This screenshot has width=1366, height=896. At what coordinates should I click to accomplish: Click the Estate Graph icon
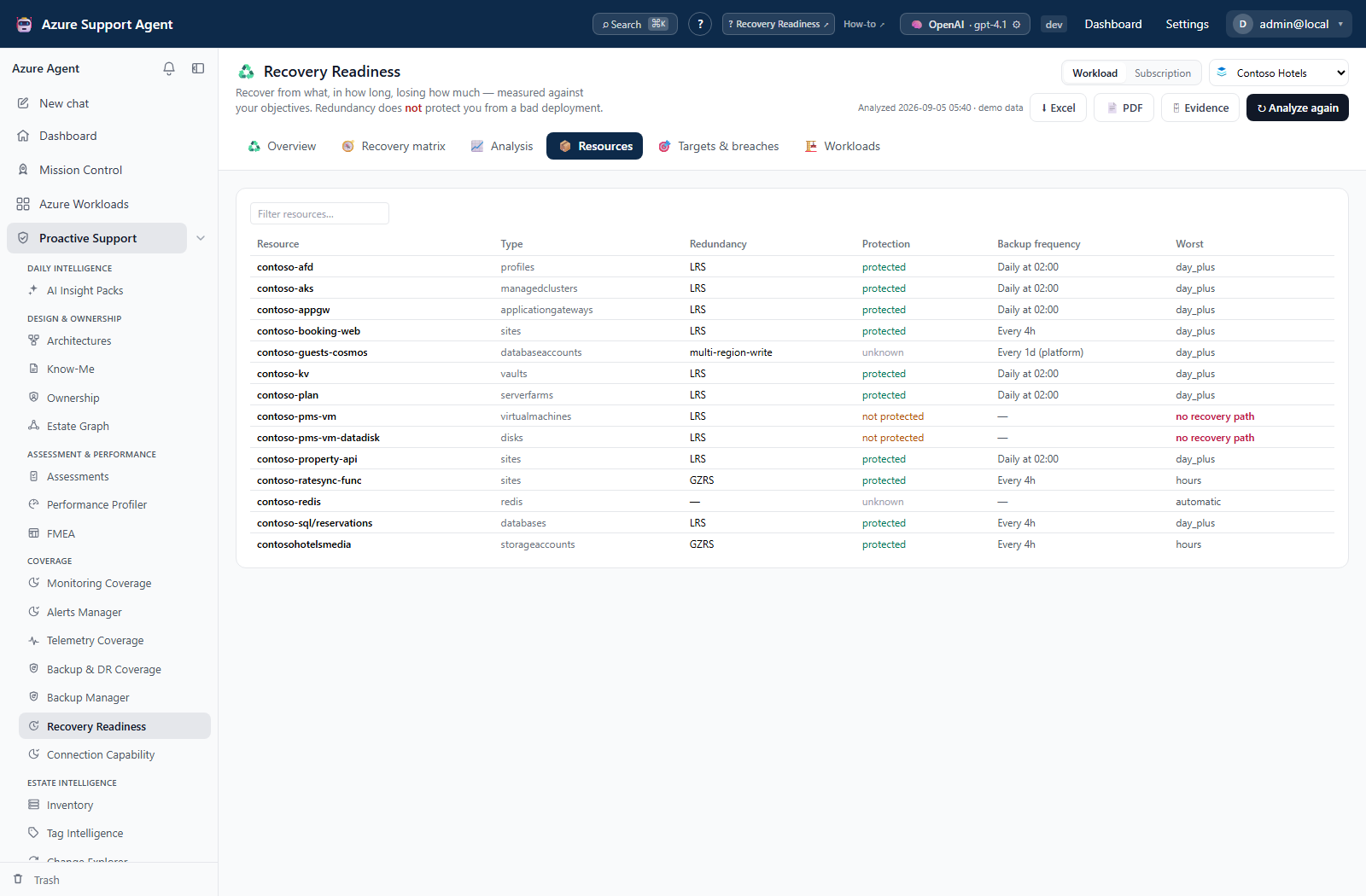[x=33, y=426]
